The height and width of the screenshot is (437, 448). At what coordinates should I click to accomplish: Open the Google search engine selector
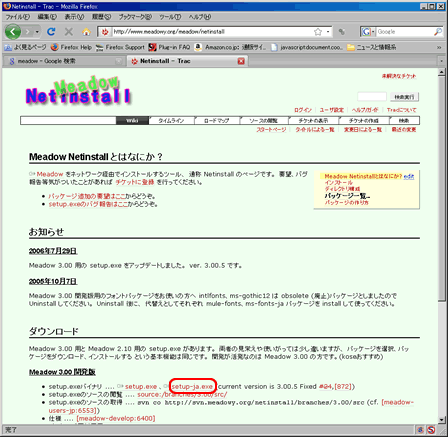[368, 32]
